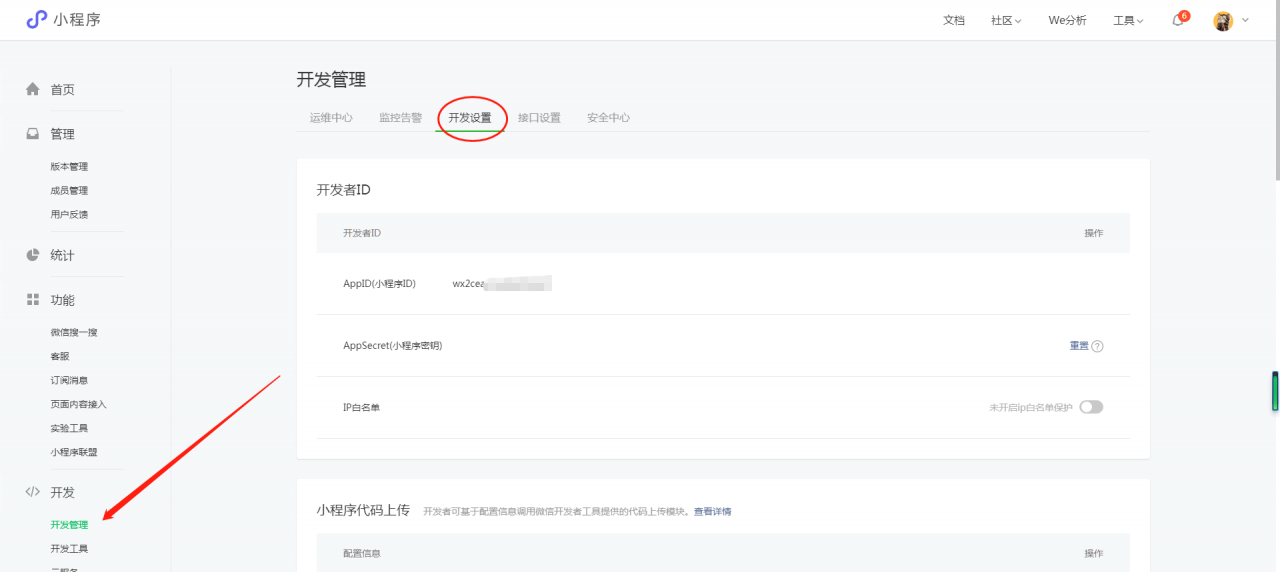Click help question mark beside 重置
The height and width of the screenshot is (572, 1280).
(1097, 346)
